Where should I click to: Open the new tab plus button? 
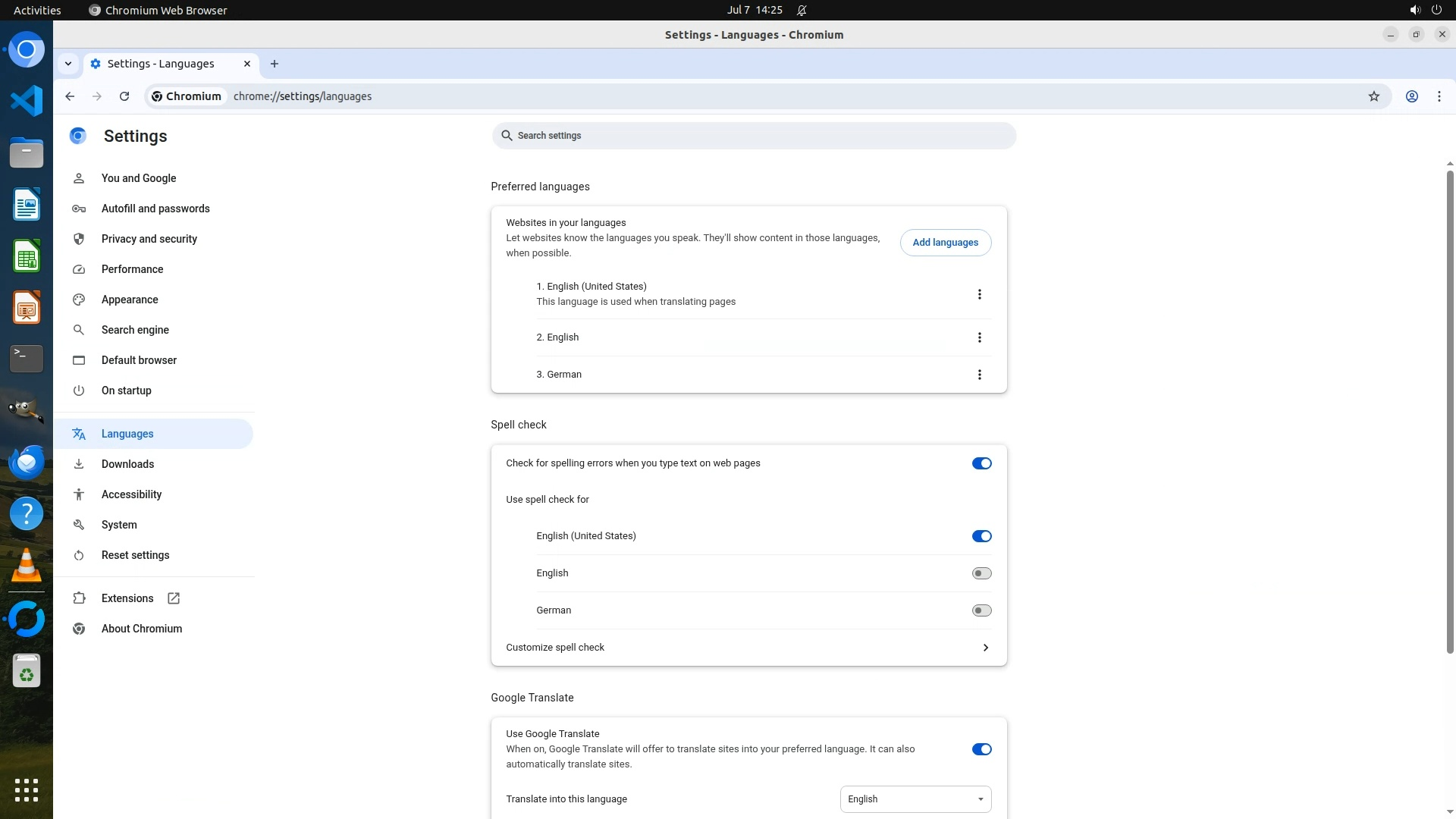275,64
